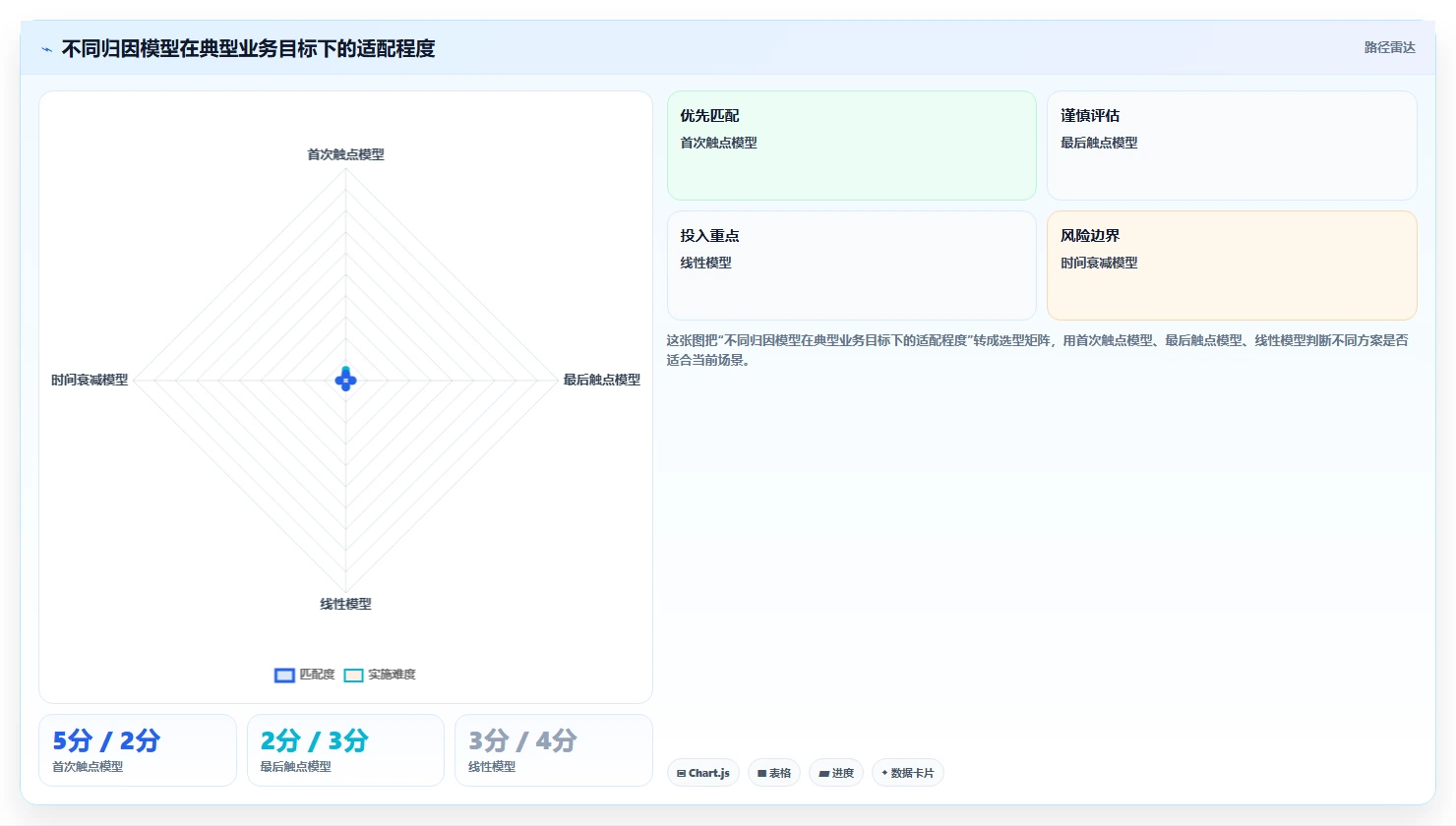This screenshot has height=826, width=1456.
Task: Open the 优先匹配 card
Action: 852,146
